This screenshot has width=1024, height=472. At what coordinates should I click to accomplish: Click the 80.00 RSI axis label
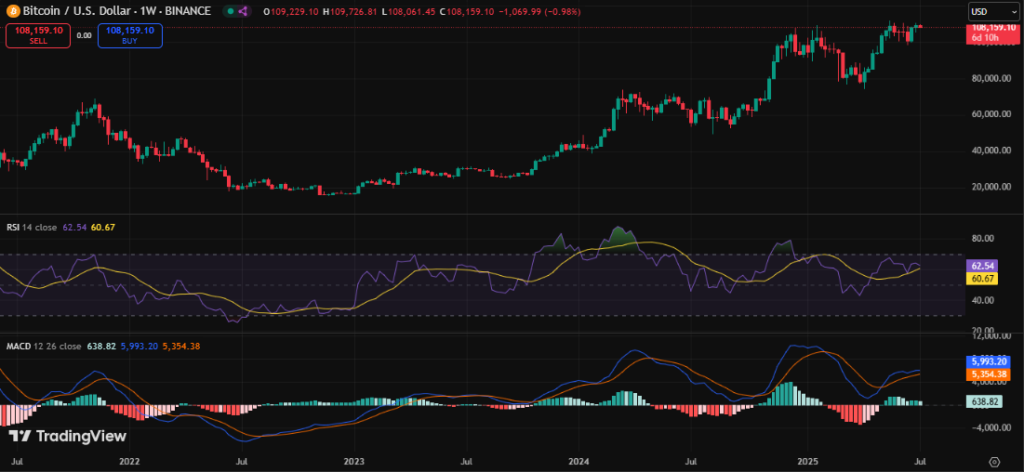pos(983,239)
